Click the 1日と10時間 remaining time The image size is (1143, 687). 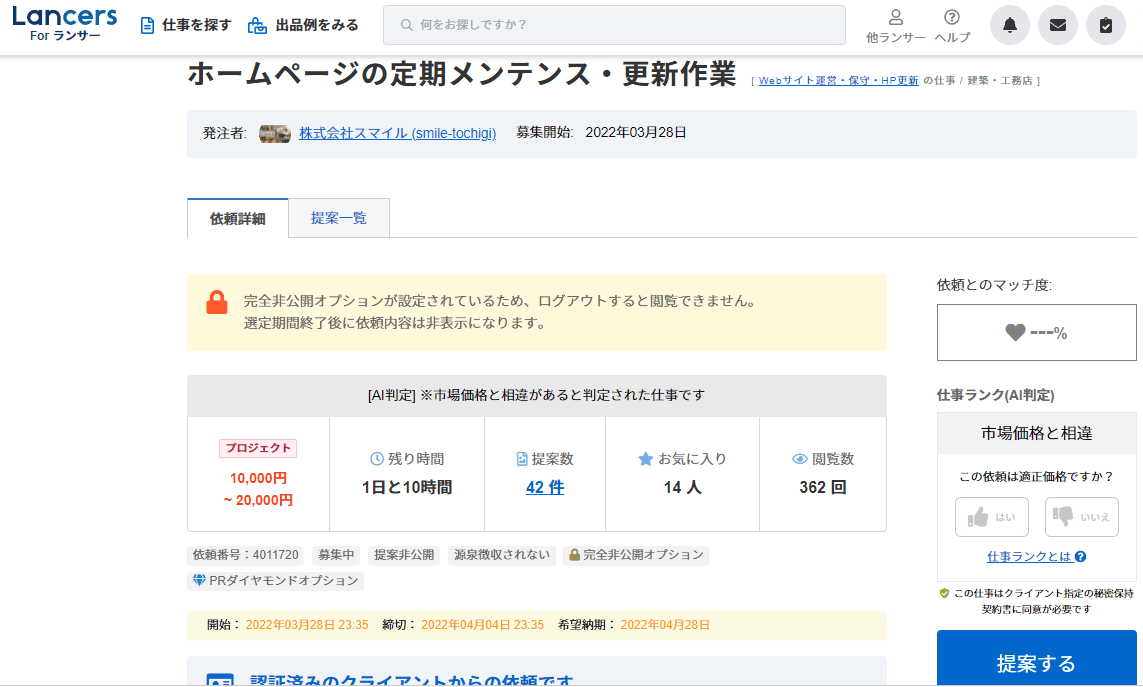tap(407, 487)
